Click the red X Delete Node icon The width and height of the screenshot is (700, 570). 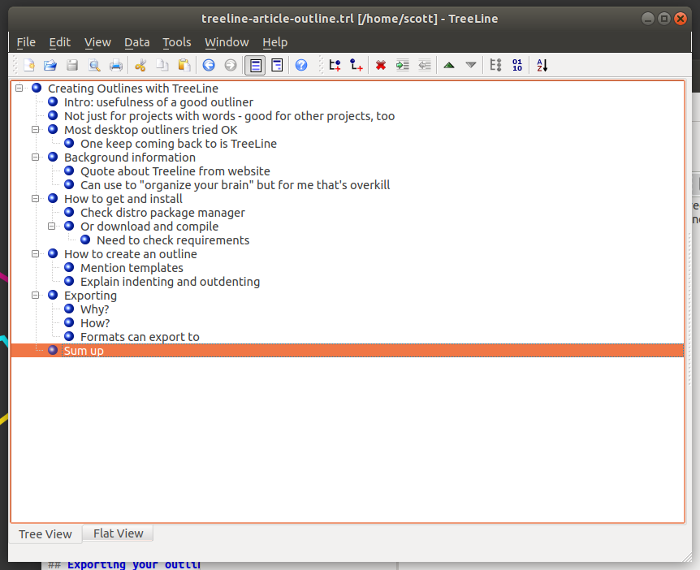[380, 65]
